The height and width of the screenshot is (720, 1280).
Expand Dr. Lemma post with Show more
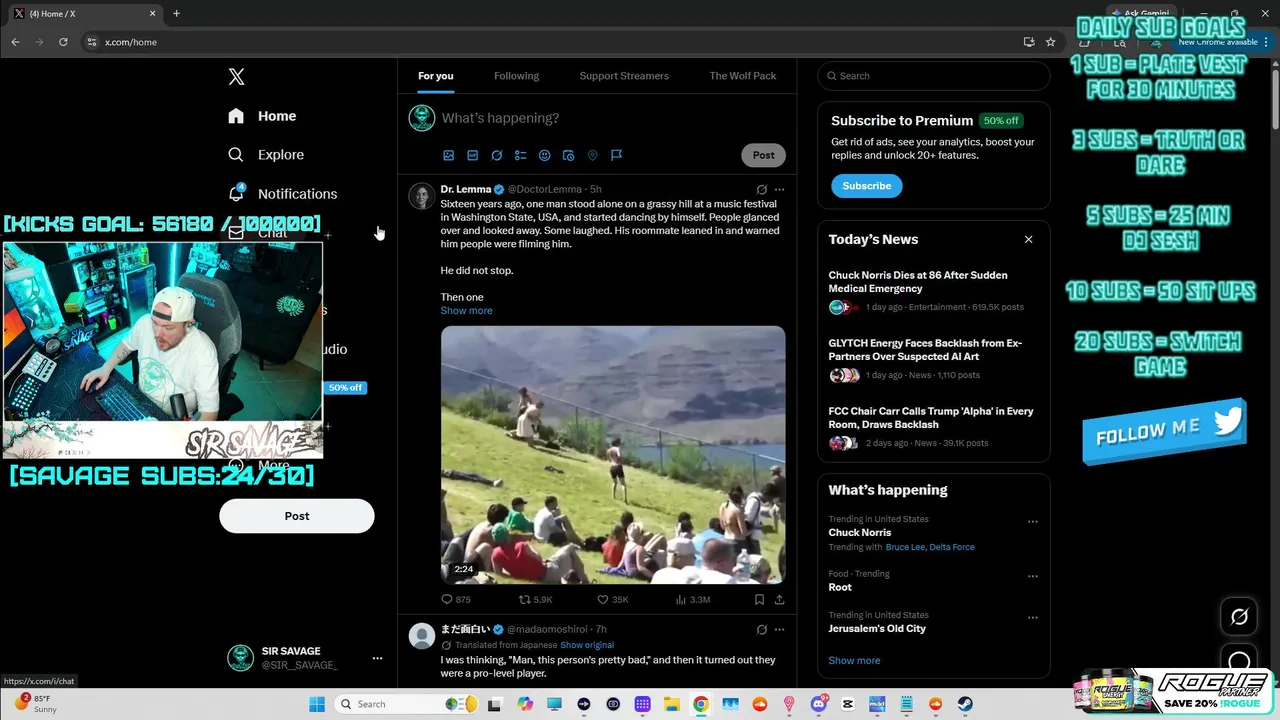(x=466, y=311)
